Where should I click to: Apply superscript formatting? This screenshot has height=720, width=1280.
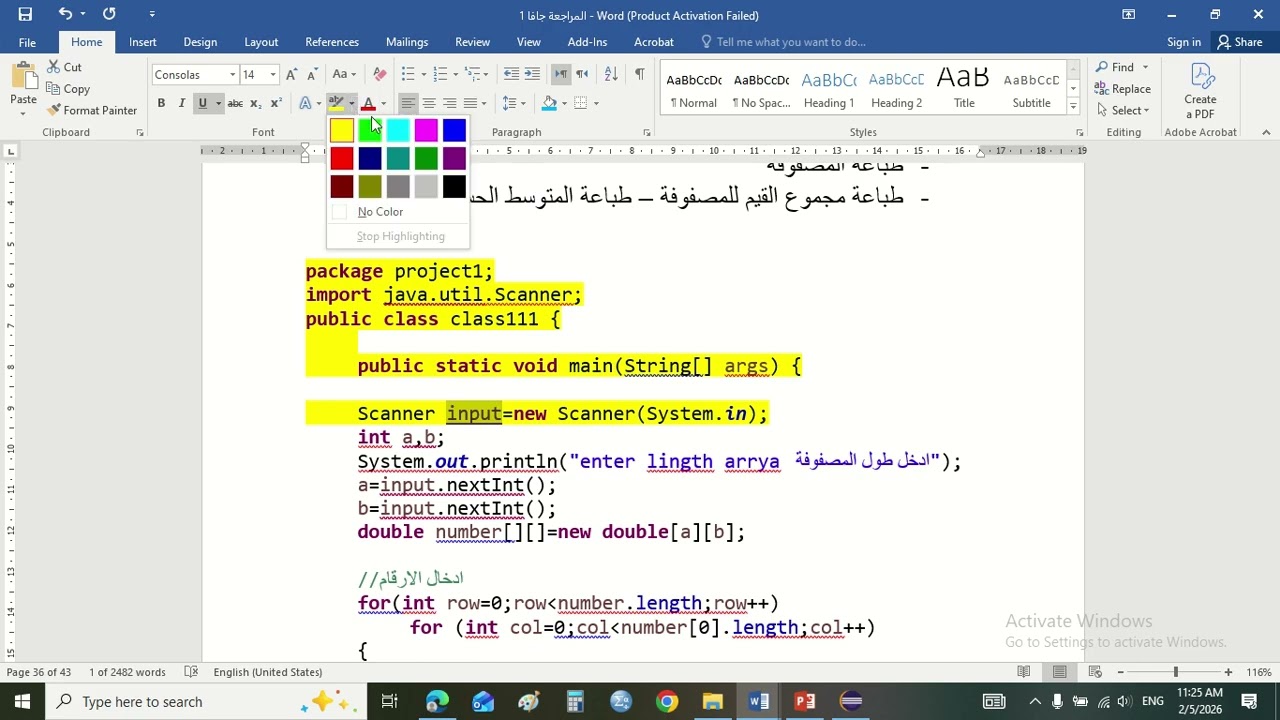click(276, 103)
